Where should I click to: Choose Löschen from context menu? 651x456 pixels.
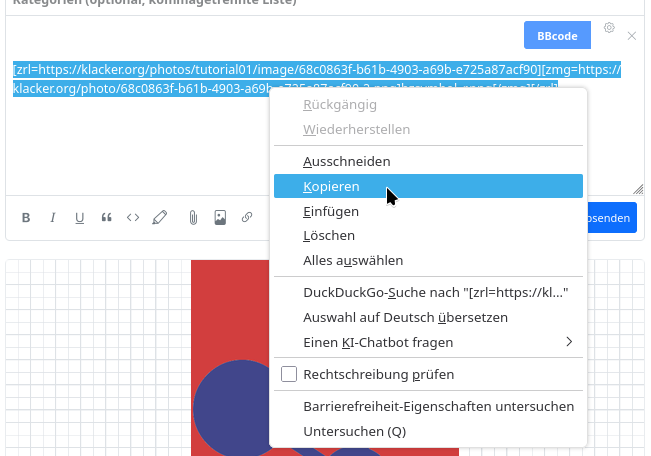pyautogui.click(x=428, y=235)
